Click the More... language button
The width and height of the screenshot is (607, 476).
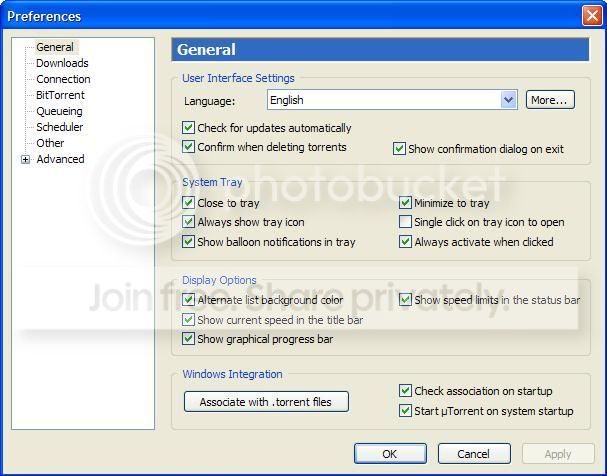click(550, 100)
